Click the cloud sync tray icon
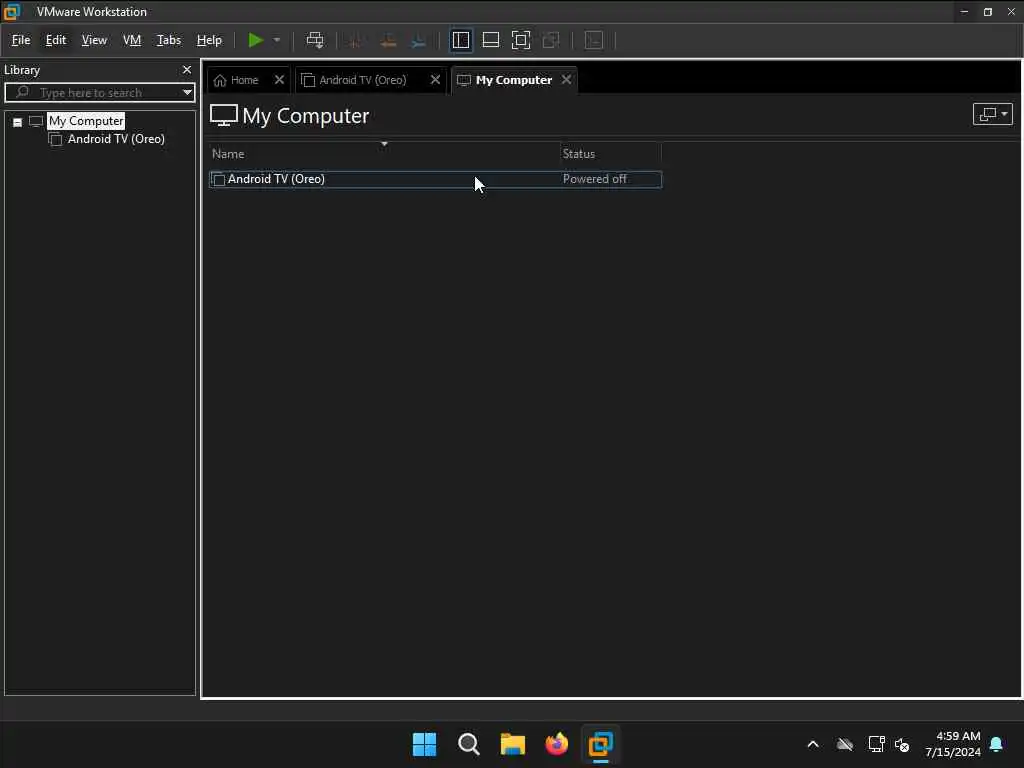Image resolution: width=1024 pixels, height=768 pixels. tap(845, 744)
